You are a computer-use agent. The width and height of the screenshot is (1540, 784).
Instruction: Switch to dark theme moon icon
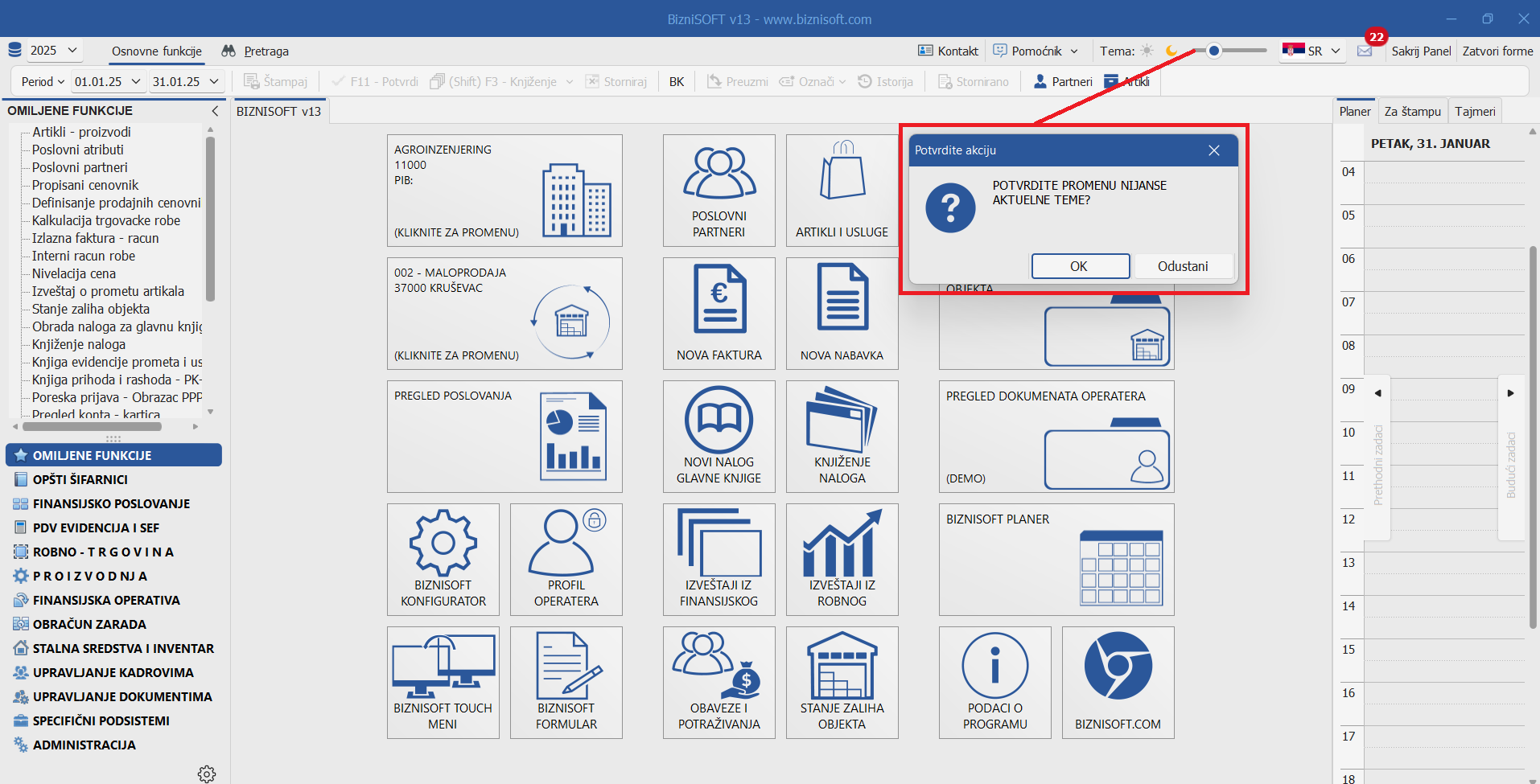(1171, 51)
